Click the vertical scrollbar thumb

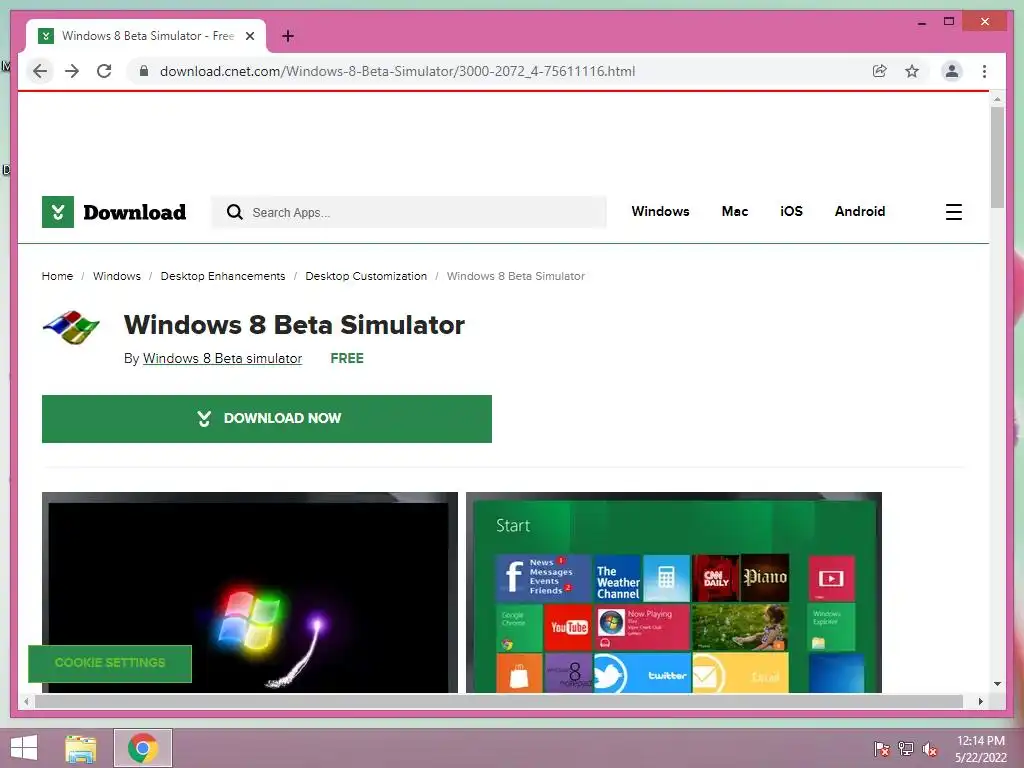[997, 157]
